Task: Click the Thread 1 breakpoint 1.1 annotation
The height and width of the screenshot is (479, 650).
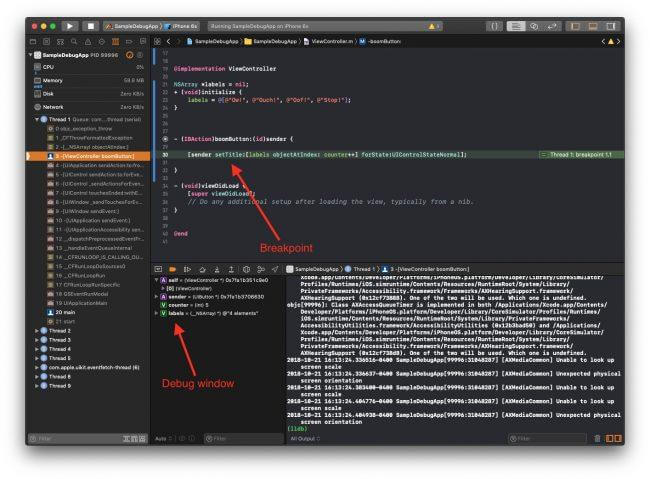Action: 580,155
